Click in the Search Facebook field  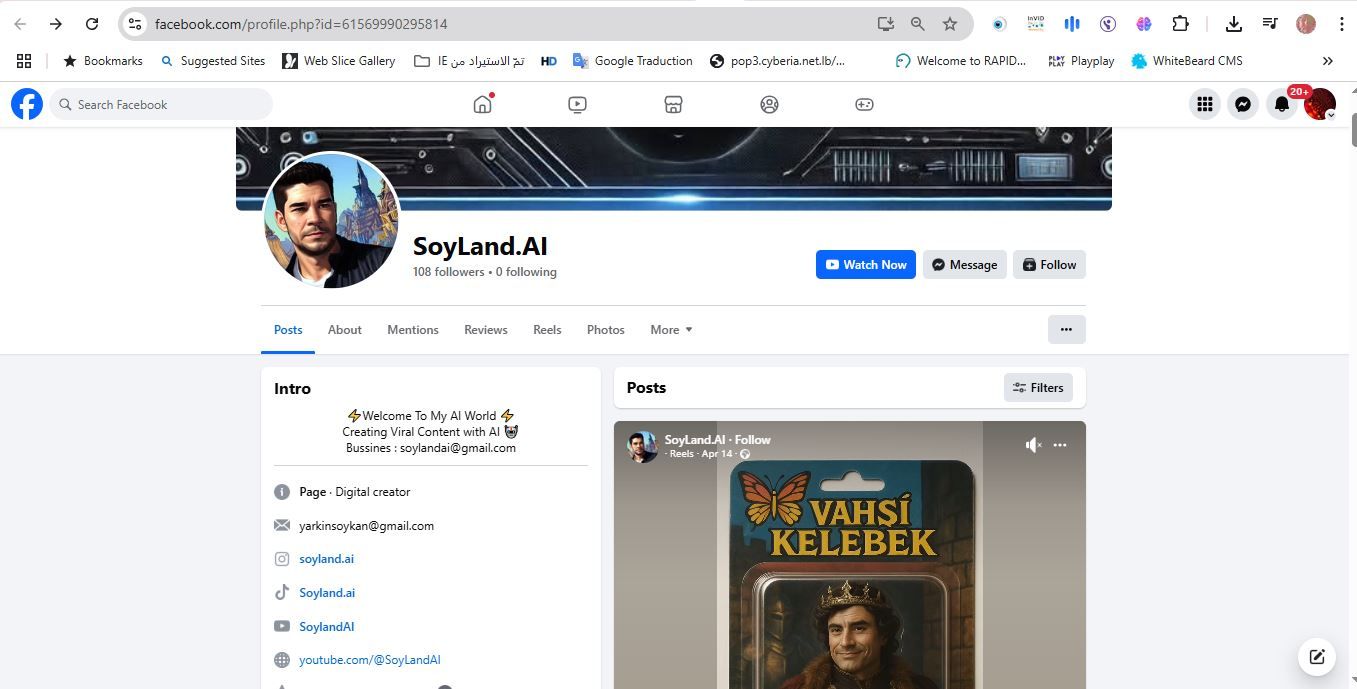(x=161, y=104)
